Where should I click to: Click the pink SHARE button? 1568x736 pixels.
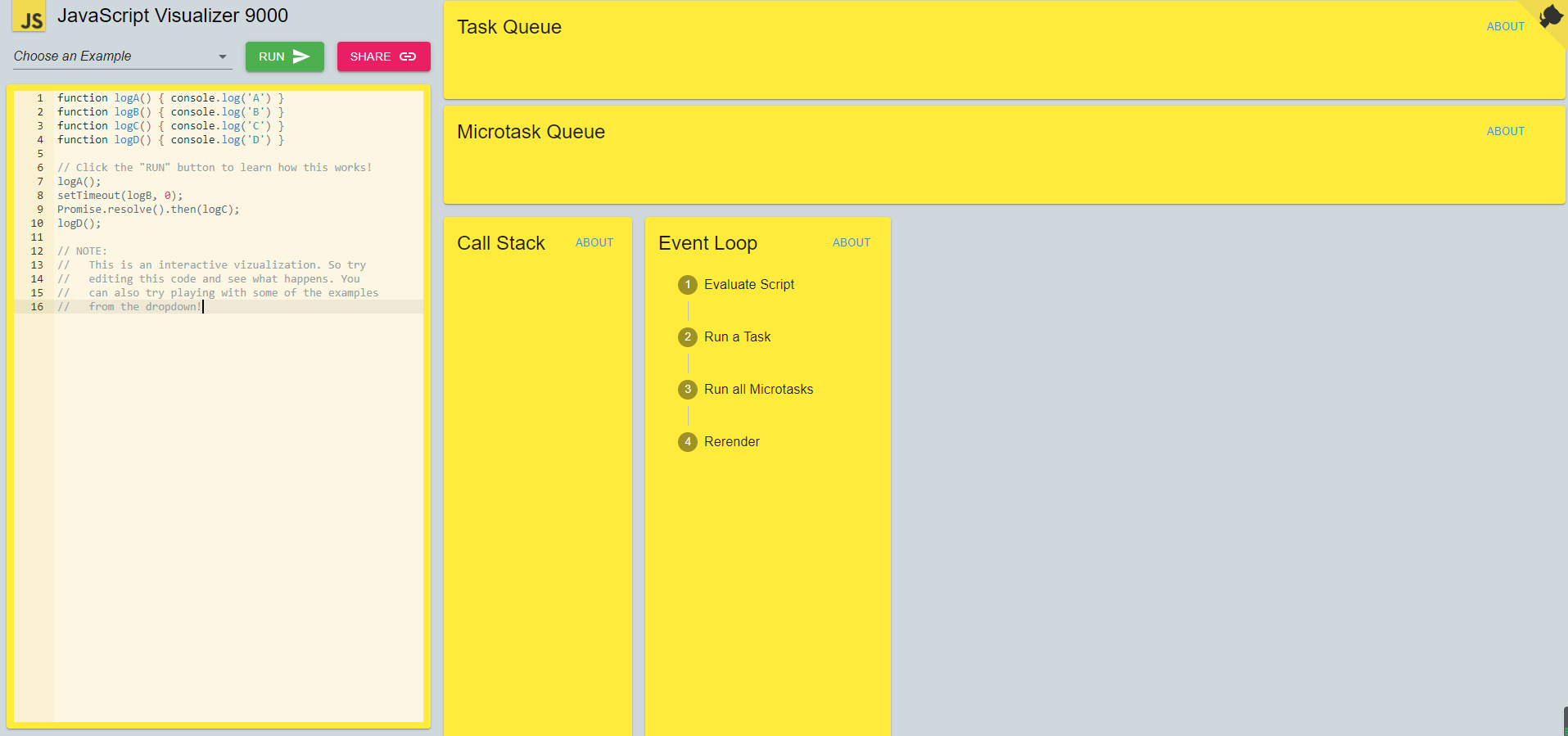point(383,56)
